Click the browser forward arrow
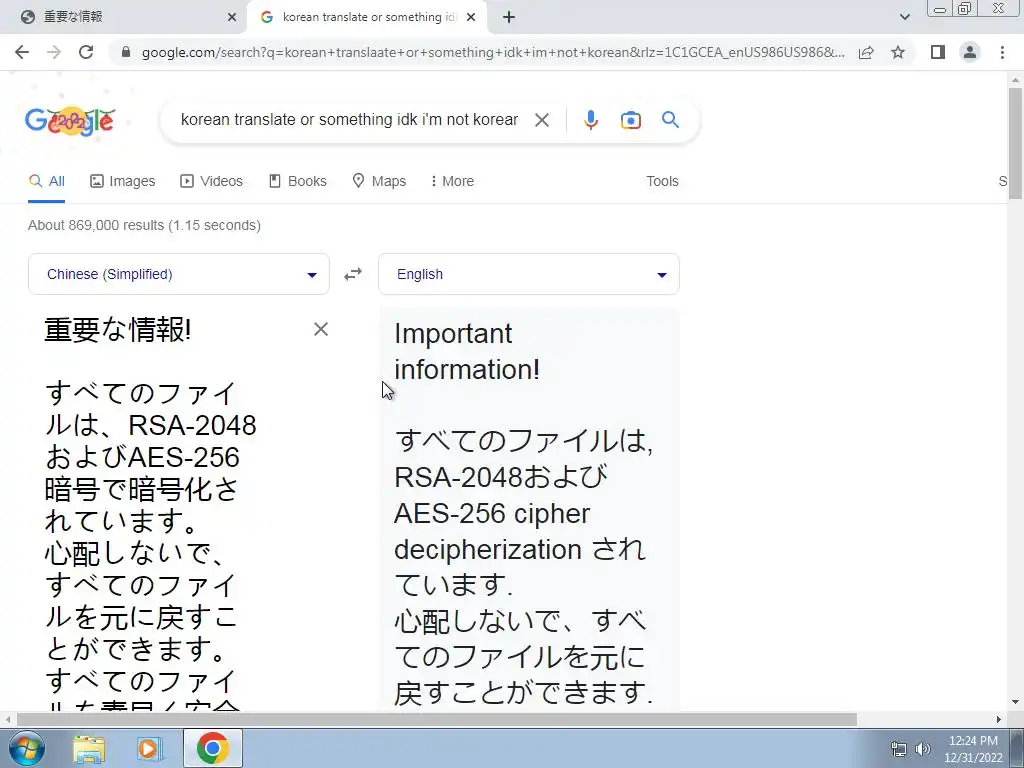Viewport: 1024px width, 768px height. pyautogui.click(x=54, y=52)
